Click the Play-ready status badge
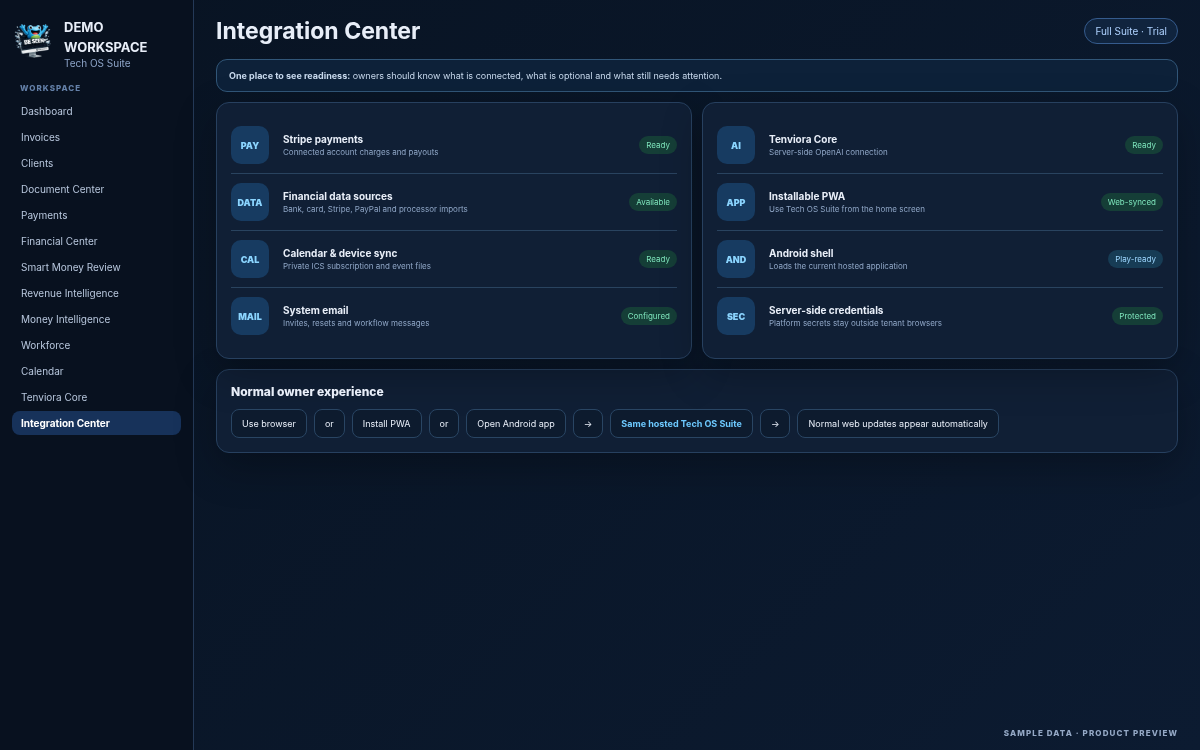Viewport: 1200px width, 750px height. click(x=1135, y=259)
